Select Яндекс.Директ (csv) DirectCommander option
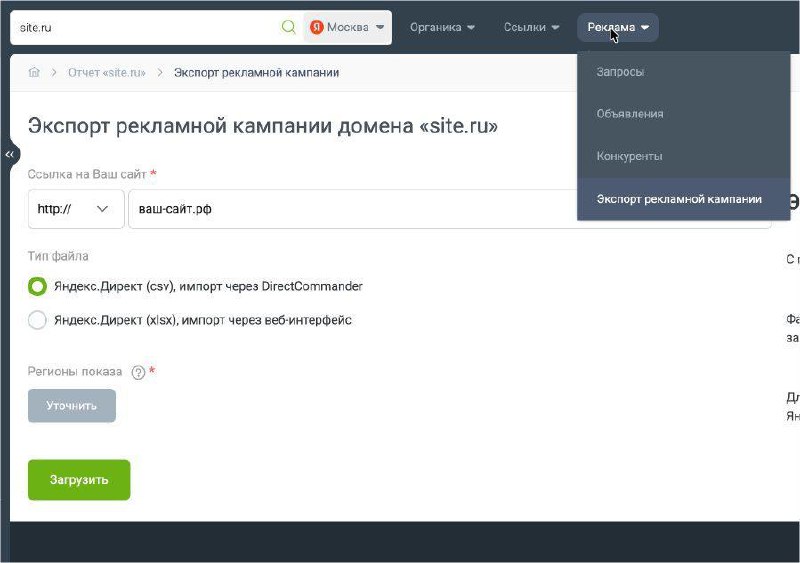Image resolution: width=800 pixels, height=563 pixels. click(x=37, y=286)
